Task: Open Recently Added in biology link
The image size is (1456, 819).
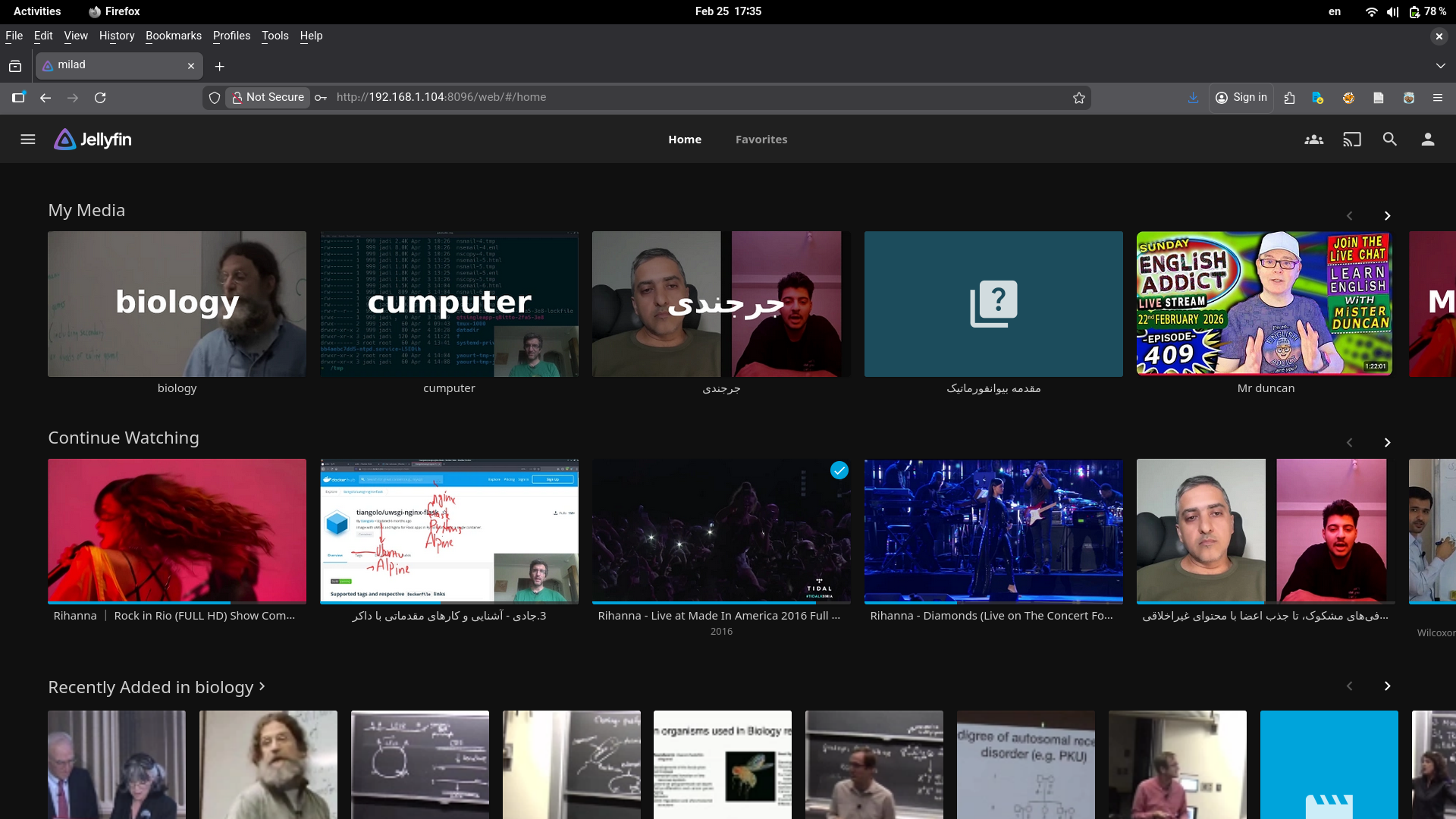Action: (x=156, y=687)
